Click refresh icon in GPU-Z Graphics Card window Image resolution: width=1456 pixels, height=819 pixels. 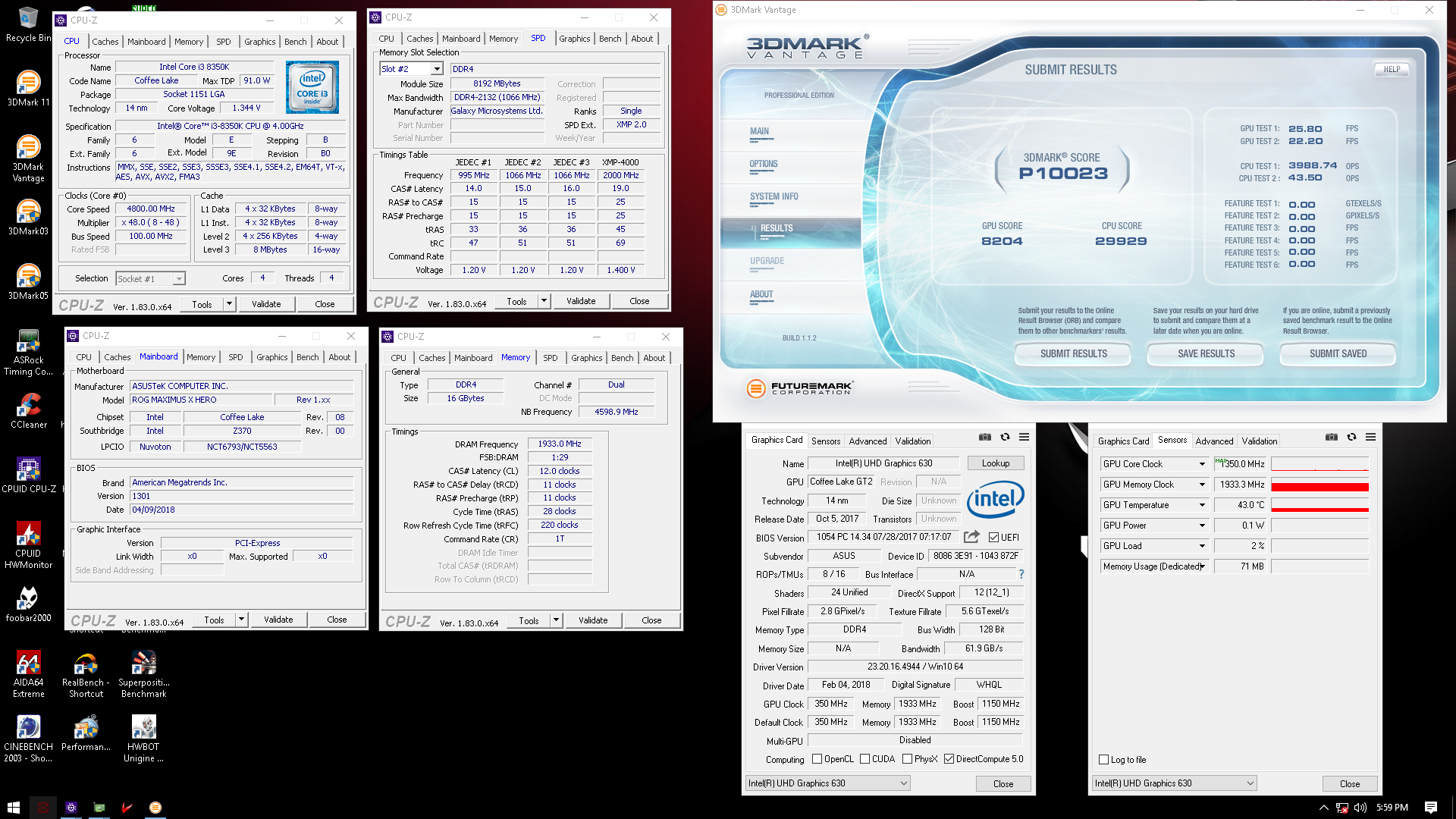[1005, 437]
